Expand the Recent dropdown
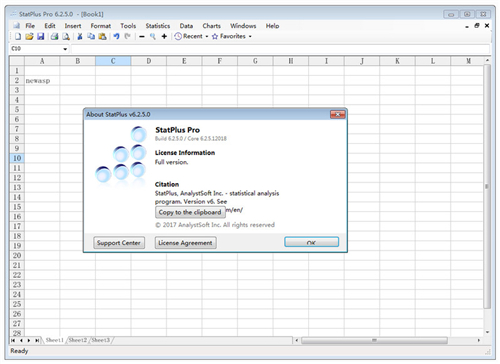This screenshot has height=364, width=500. [x=207, y=36]
